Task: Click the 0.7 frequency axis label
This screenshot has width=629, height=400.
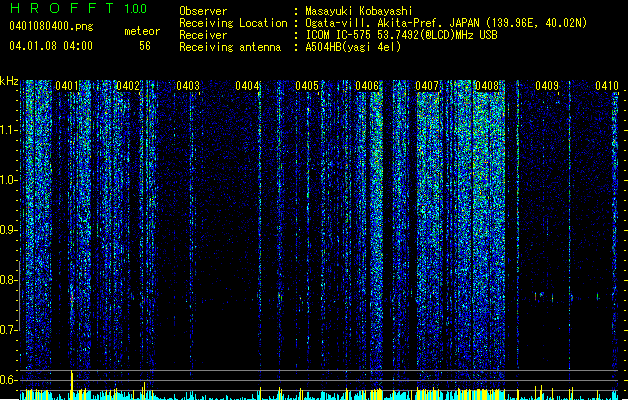Action: point(8,330)
